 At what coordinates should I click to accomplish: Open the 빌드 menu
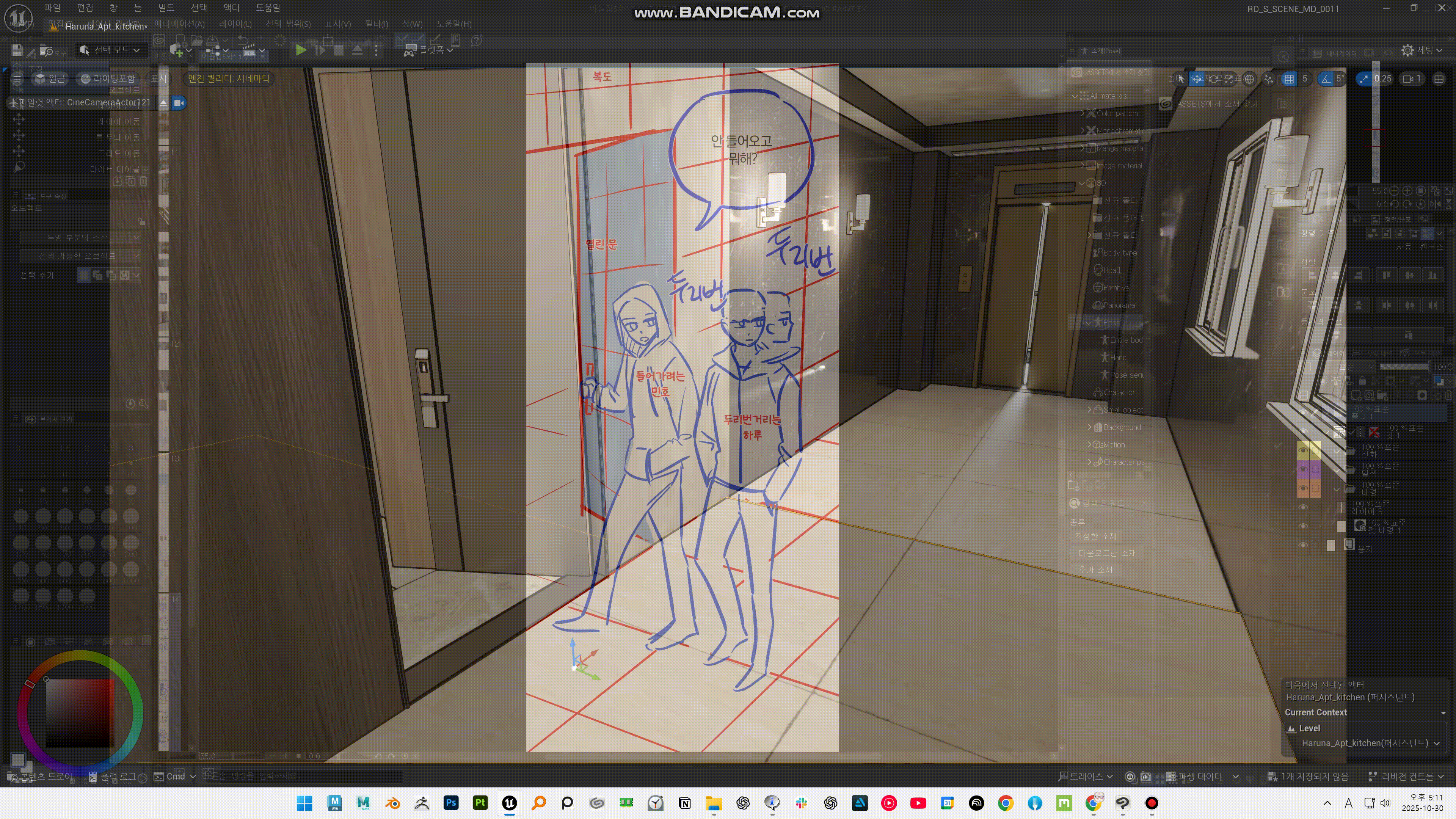pos(166,8)
